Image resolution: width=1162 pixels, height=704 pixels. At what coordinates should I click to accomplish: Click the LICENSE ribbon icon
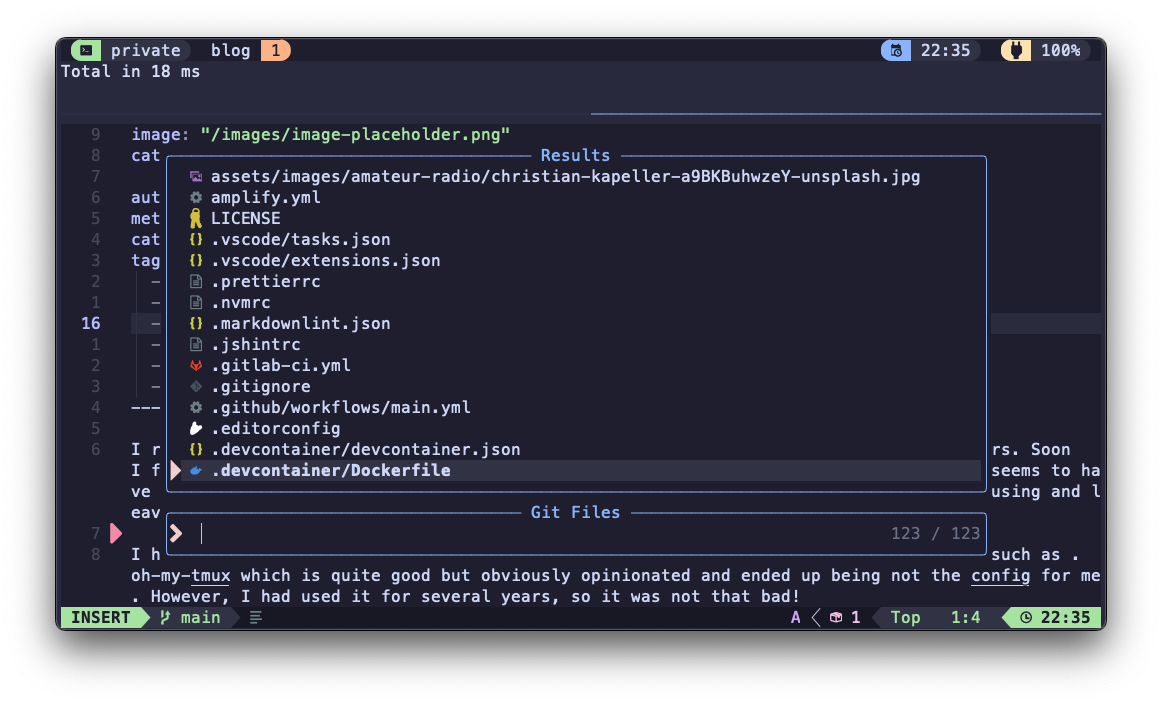(196, 219)
